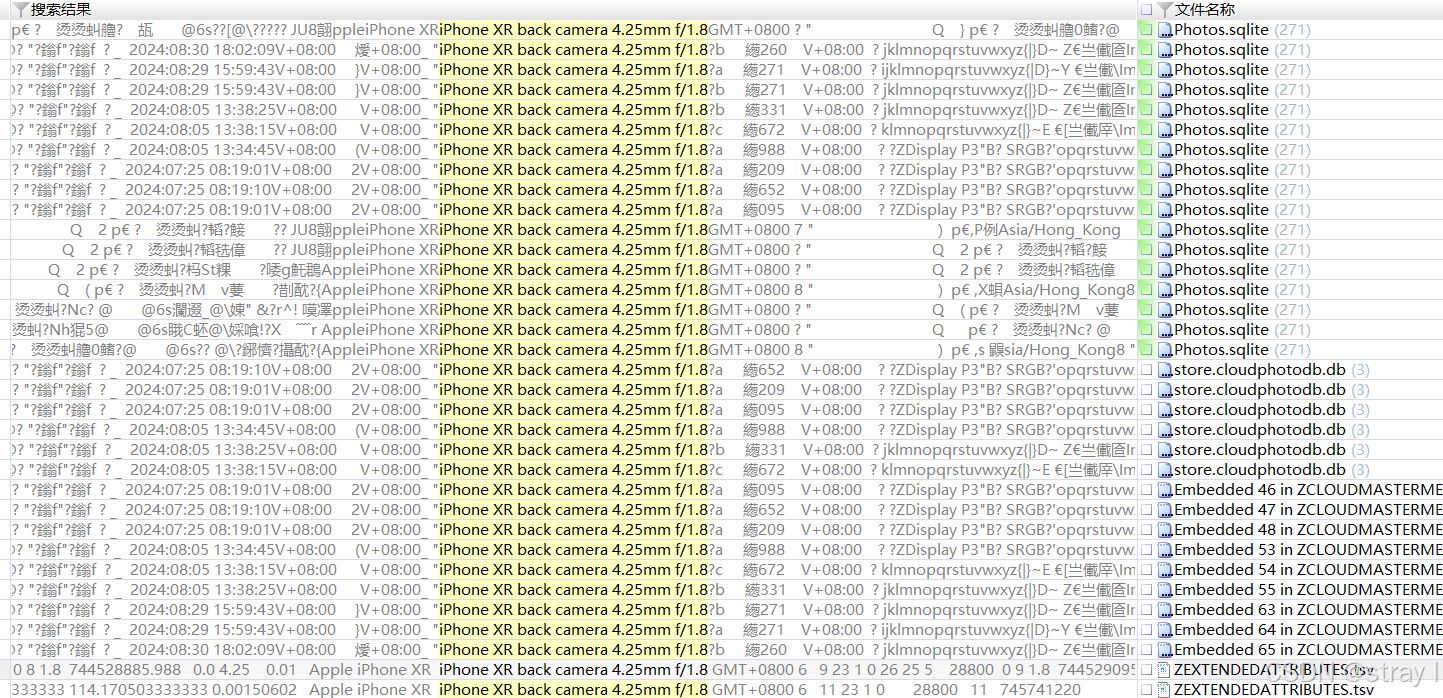
Task: Tick the checkbox for Embedded 55
Action: (x=1146, y=590)
